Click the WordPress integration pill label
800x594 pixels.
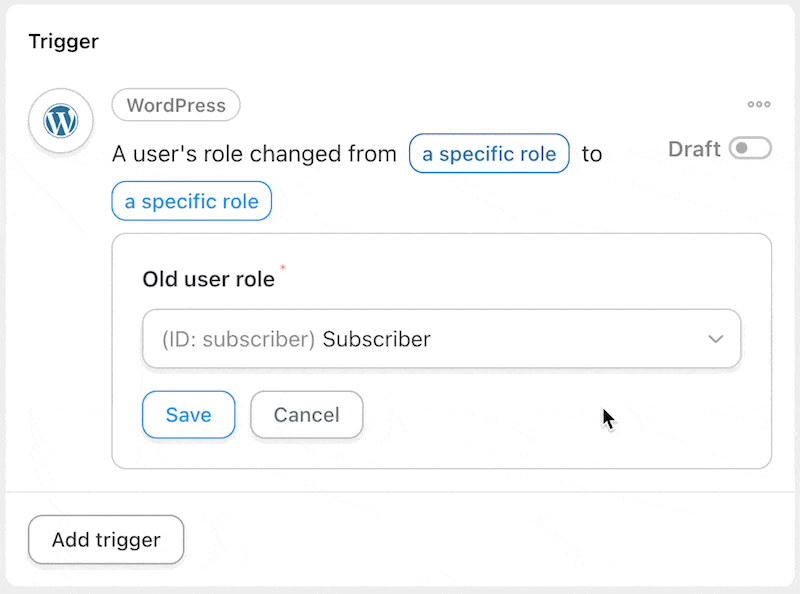point(176,105)
